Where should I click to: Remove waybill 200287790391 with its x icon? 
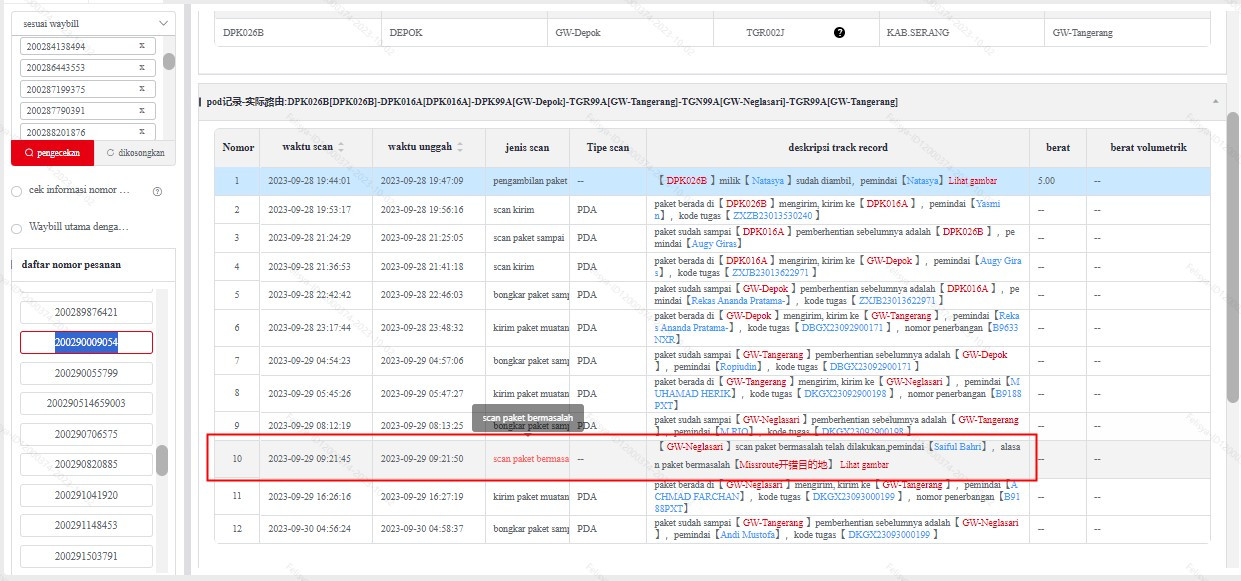coord(141,110)
